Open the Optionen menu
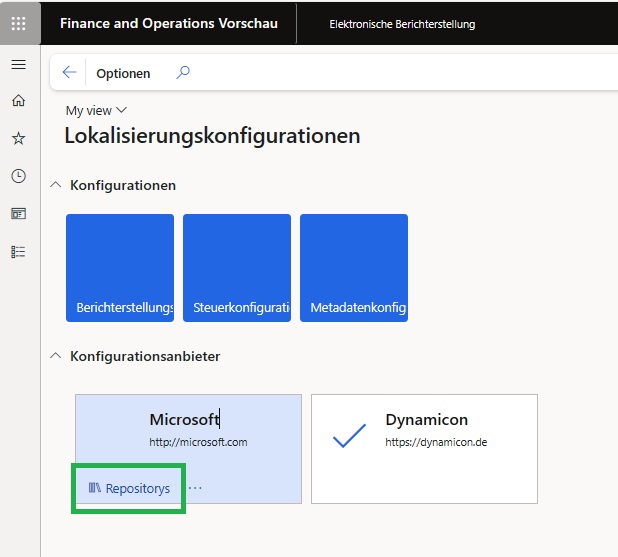Screen dimensions: 618x557 [123, 73]
